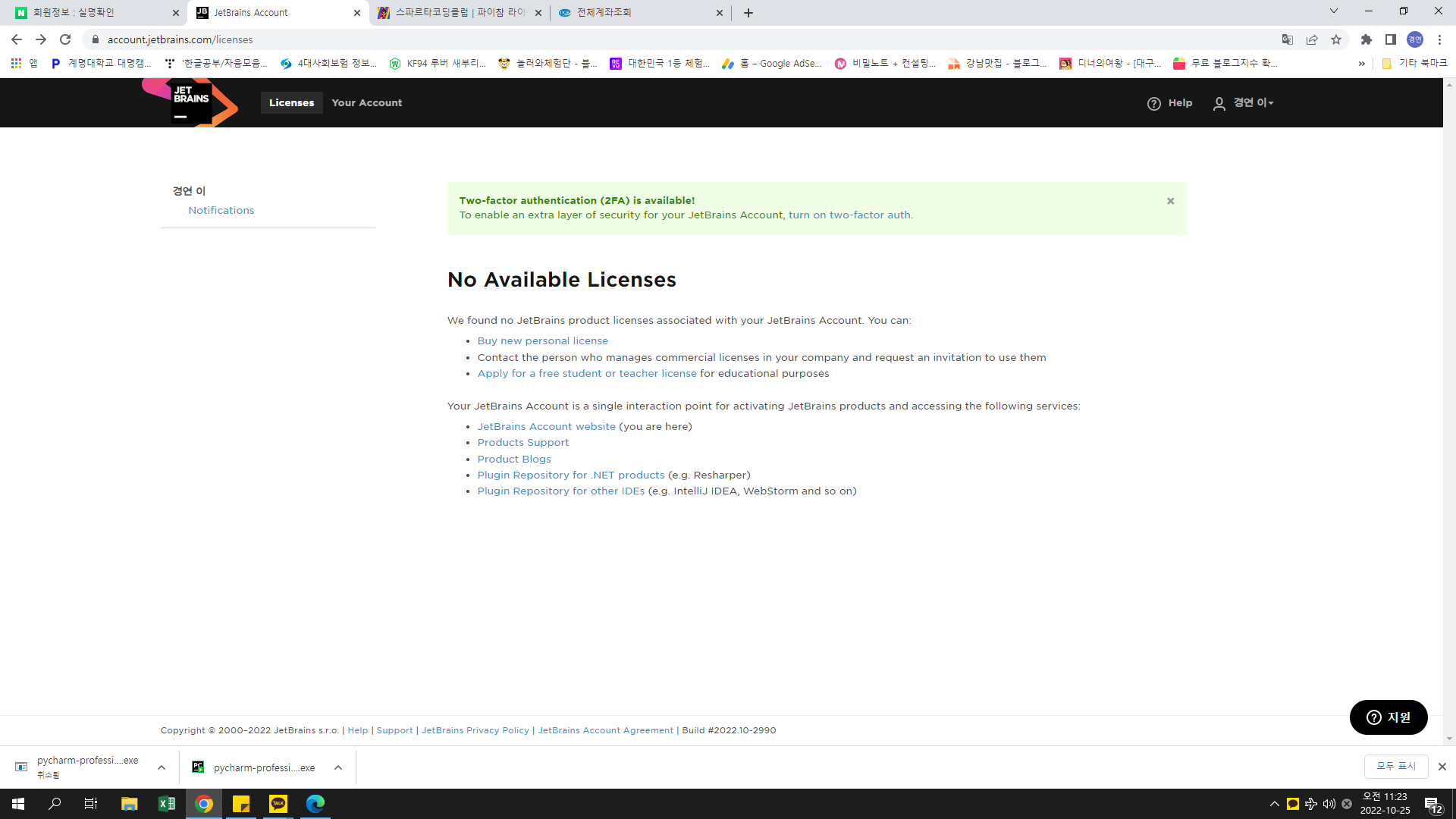Open Apply for a free student or teacher license
Screen dimensions: 1456x819
(x=587, y=374)
